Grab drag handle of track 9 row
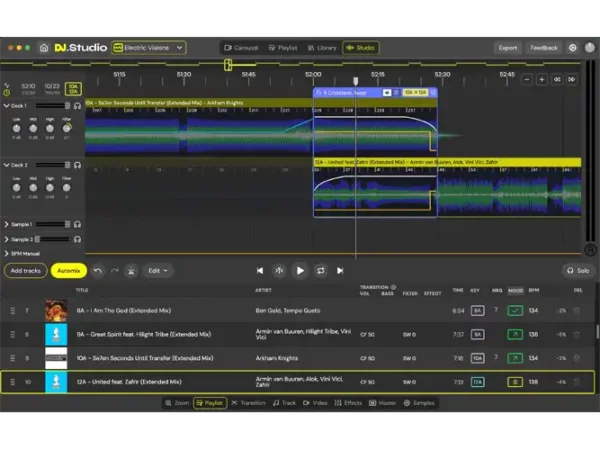The image size is (600, 450). (x=13, y=358)
